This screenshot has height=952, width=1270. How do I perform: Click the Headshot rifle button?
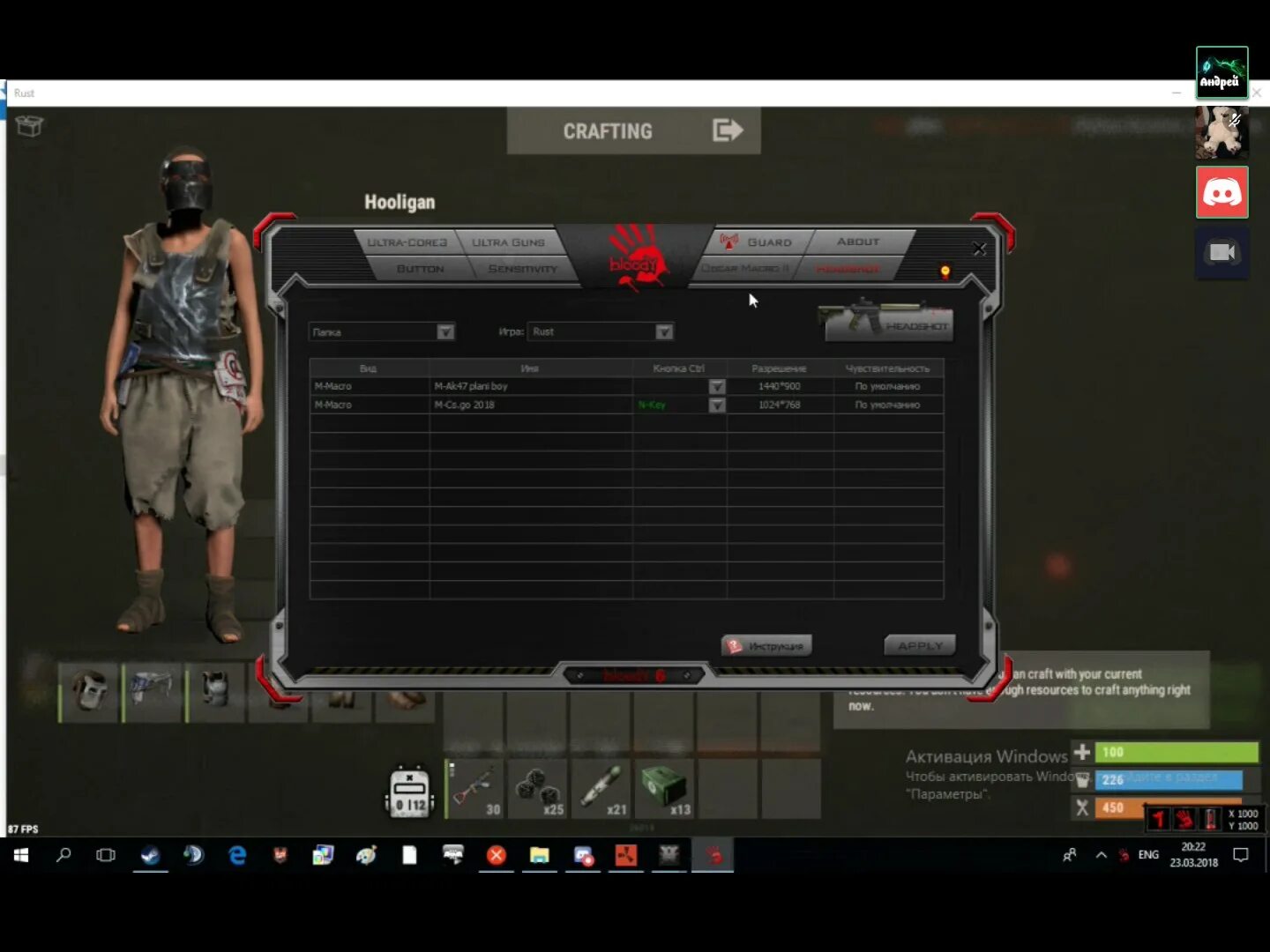coord(887,321)
